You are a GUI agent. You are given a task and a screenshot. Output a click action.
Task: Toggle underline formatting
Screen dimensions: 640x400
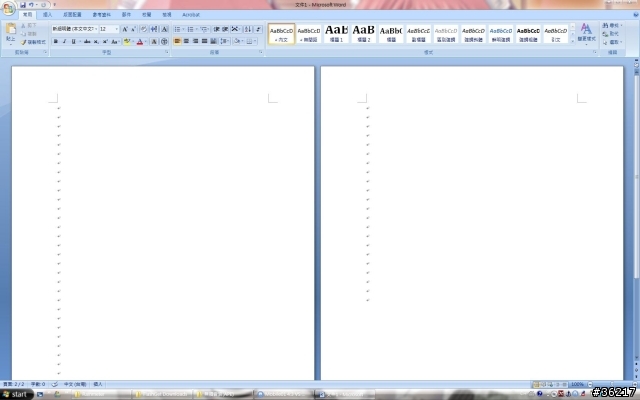click(x=73, y=41)
